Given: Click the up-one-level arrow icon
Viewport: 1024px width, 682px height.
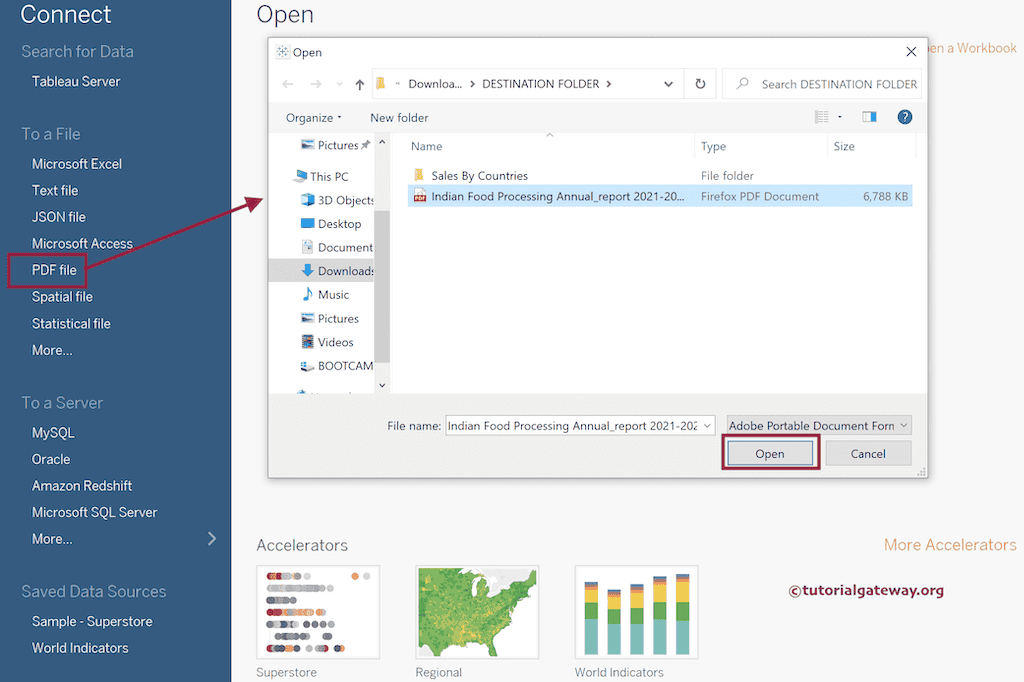Looking at the screenshot, I should [x=359, y=83].
